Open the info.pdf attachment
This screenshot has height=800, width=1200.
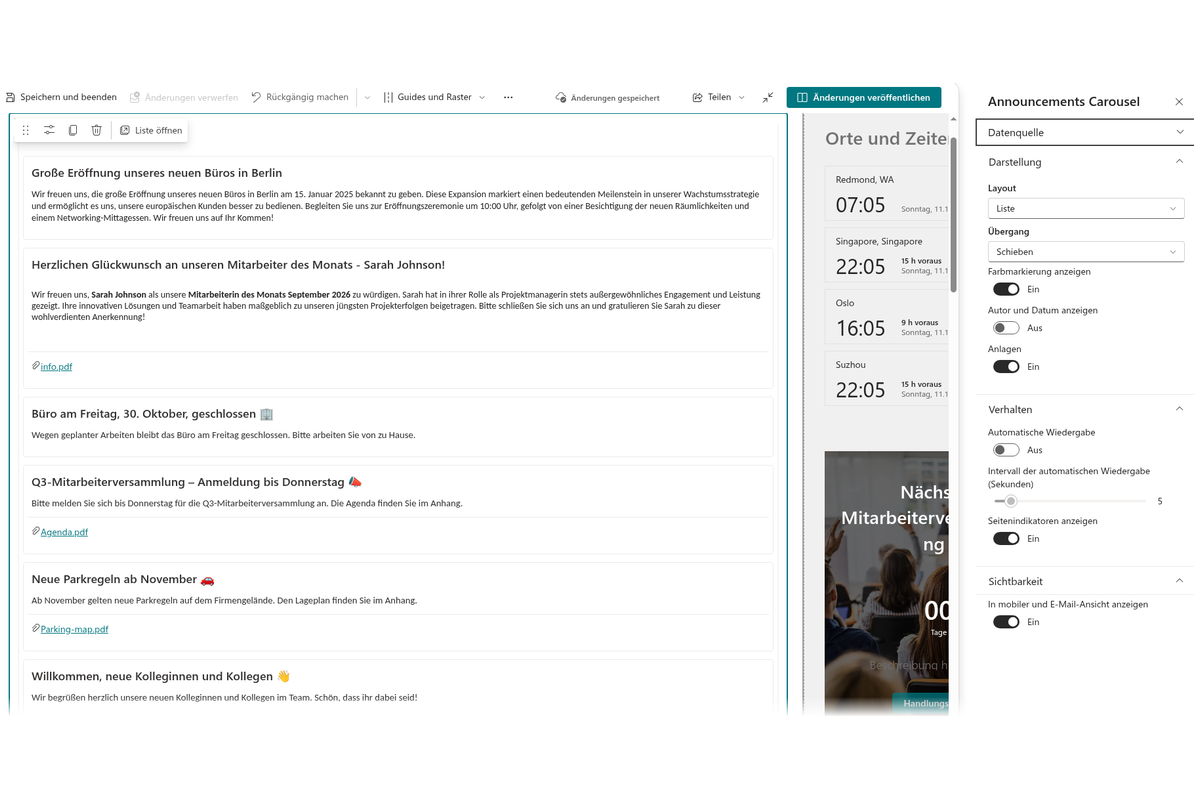56,367
